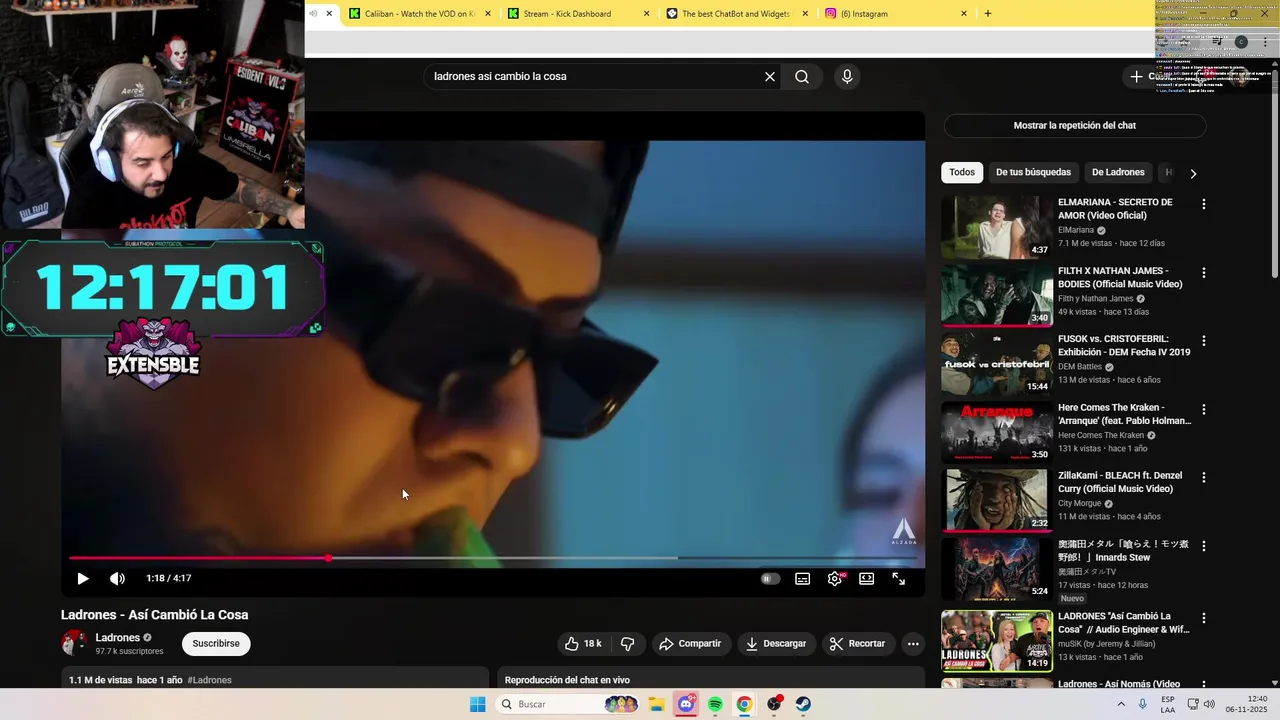Open Chrome icon on the taskbar
The width and height of the screenshot is (1280, 720).
(x=744, y=705)
